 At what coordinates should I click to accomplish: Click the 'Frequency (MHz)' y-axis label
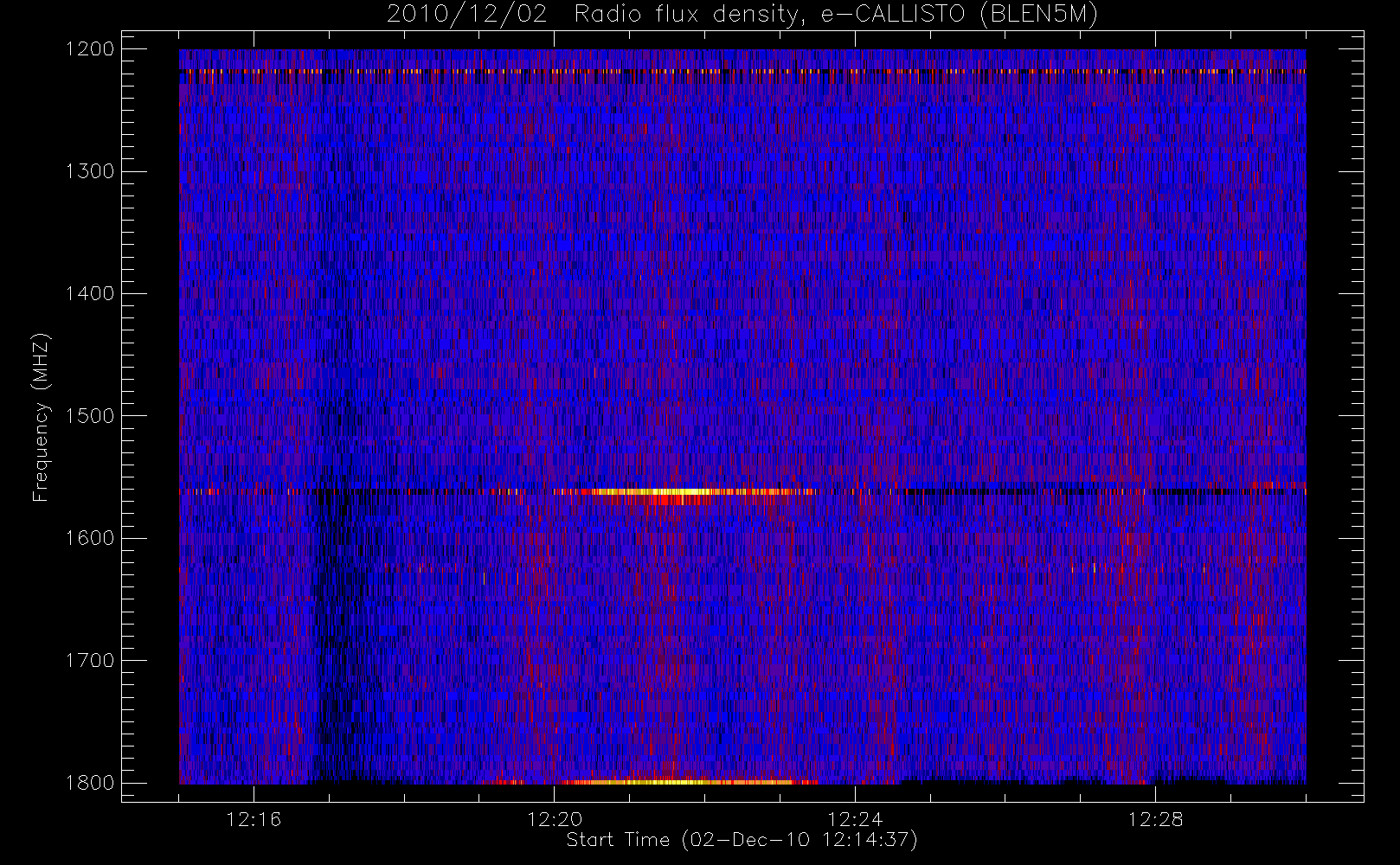point(40,417)
